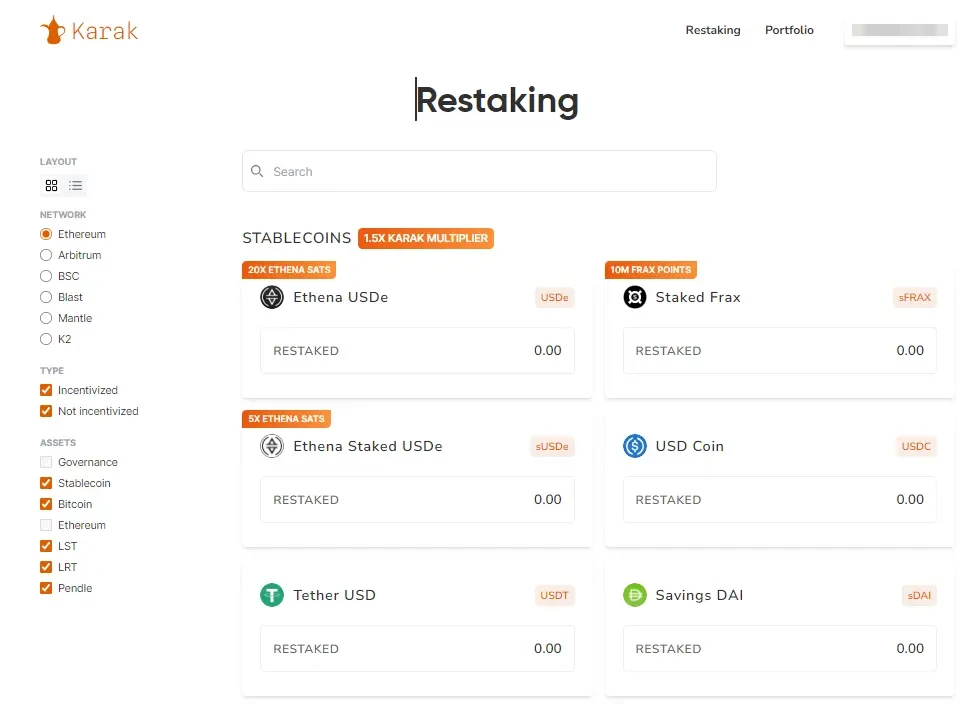Switch to grid layout view
Viewport: 970px width, 709px height.
[x=52, y=185]
